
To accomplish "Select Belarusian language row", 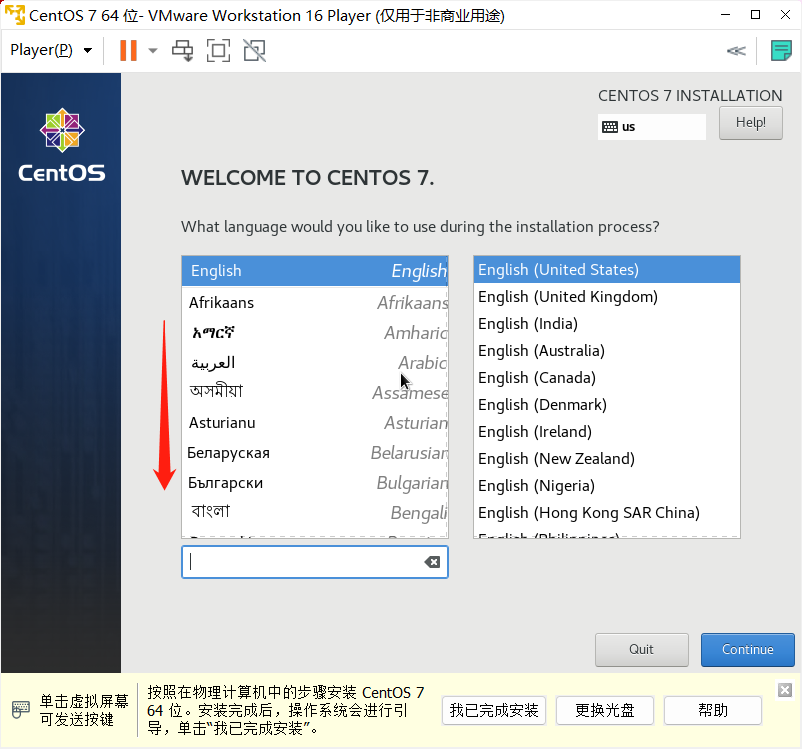I will coord(315,453).
